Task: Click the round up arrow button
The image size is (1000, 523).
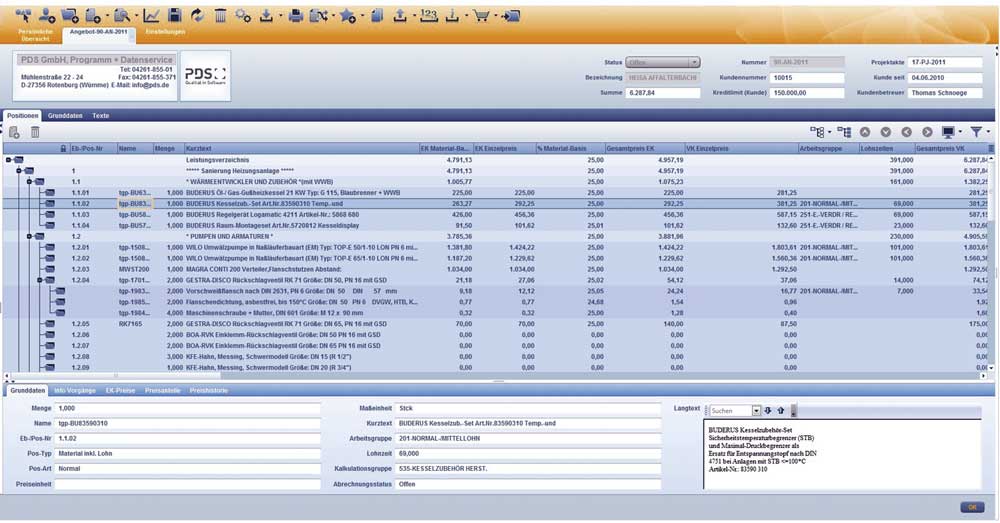Action: point(865,132)
